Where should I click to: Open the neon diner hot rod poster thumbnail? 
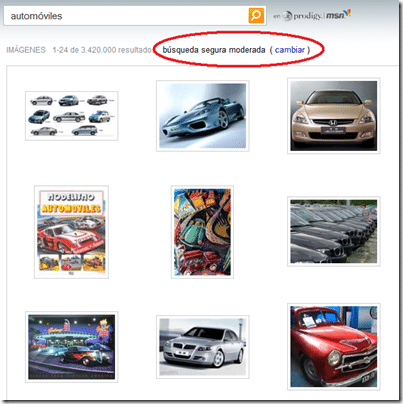(x=72, y=347)
